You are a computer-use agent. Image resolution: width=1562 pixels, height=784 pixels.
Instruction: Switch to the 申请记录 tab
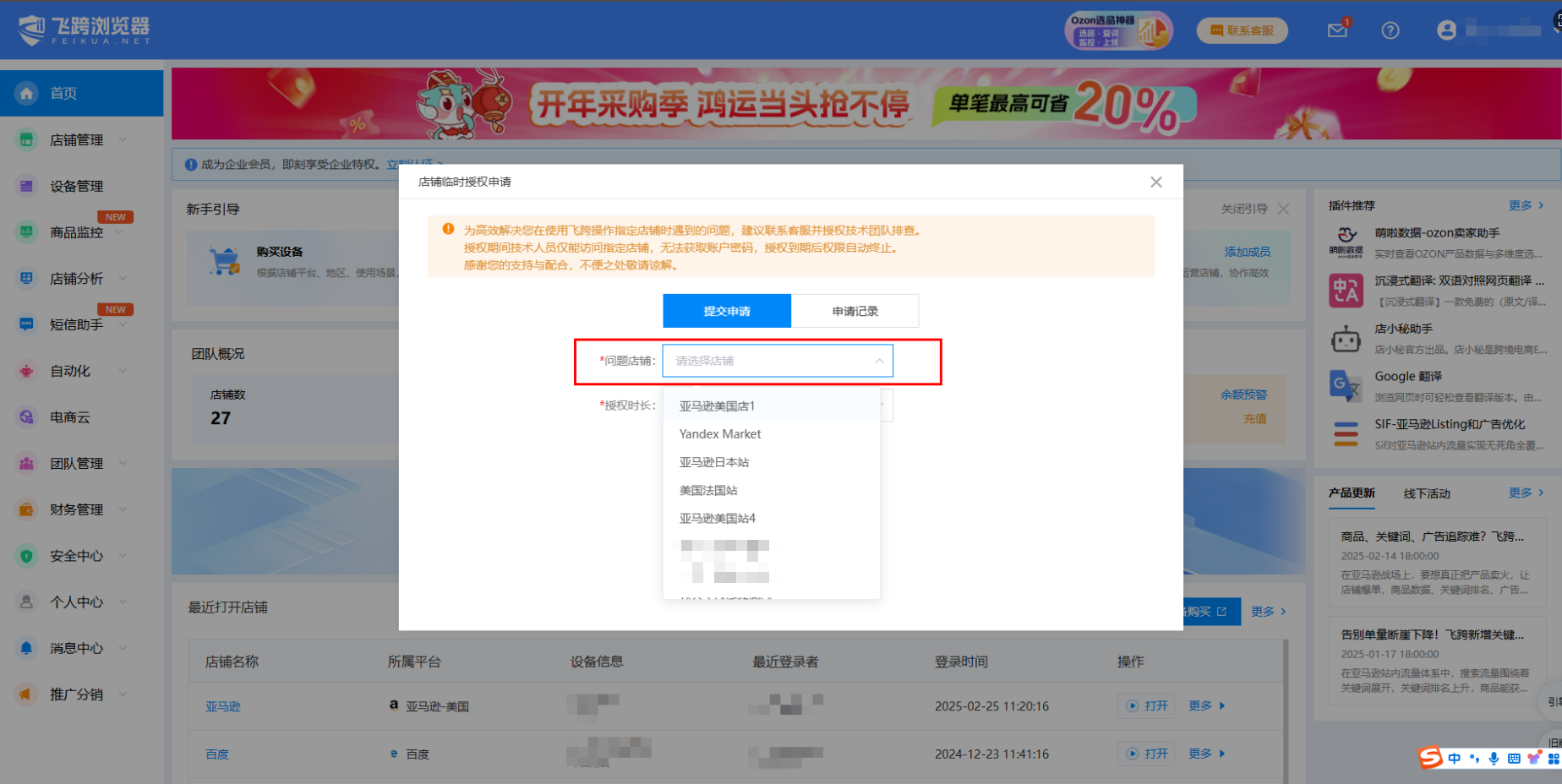coord(855,311)
